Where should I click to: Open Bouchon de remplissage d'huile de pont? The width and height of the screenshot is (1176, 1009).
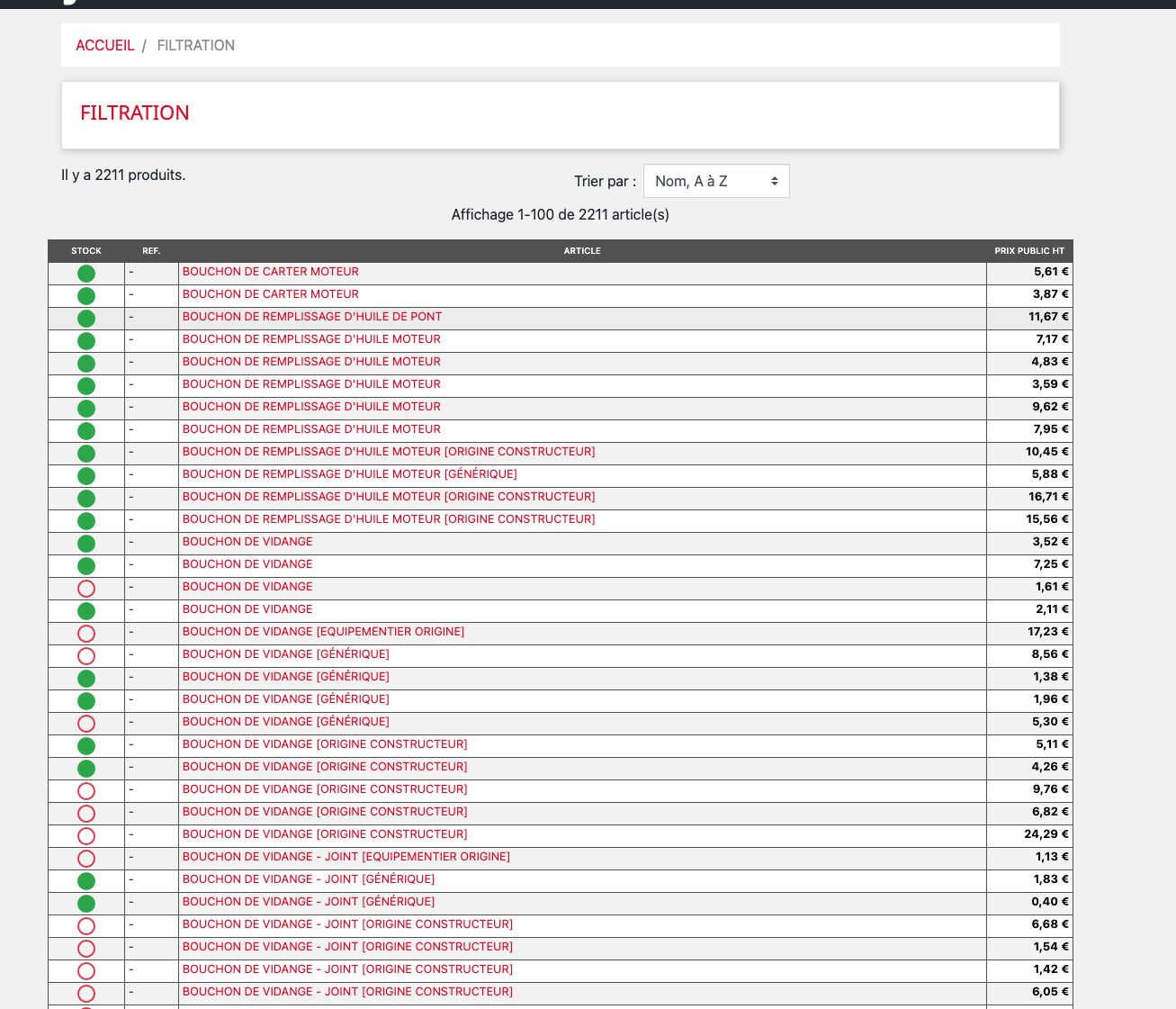pyautogui.click(x=312, y=317)
